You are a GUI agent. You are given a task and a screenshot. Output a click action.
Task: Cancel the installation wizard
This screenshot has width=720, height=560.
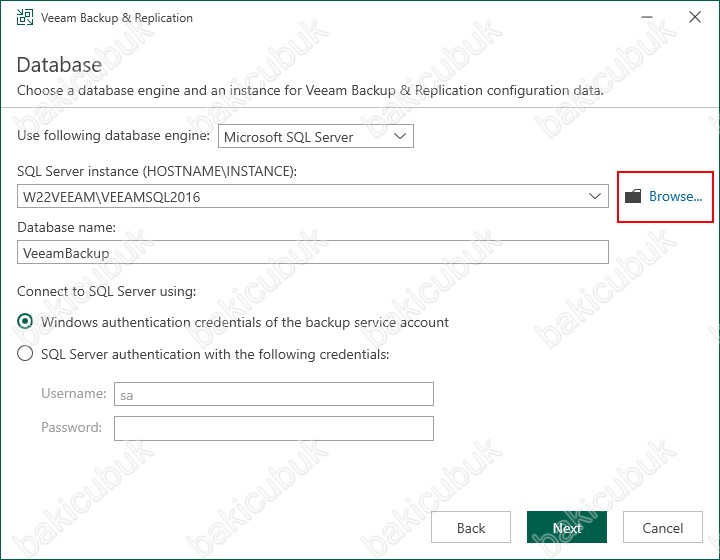[x=663, y=527]
